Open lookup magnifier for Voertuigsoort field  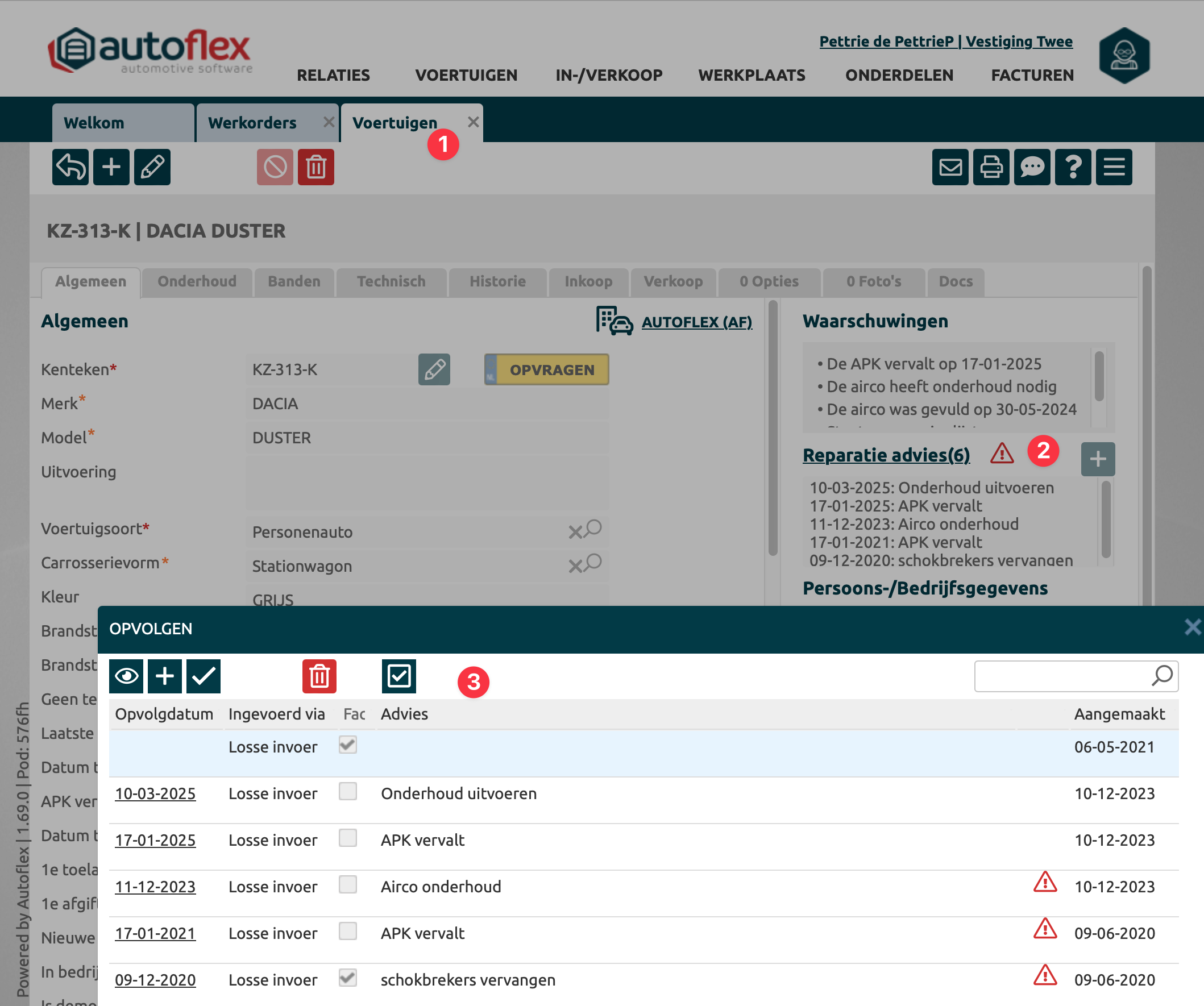[x=594, y=527]
